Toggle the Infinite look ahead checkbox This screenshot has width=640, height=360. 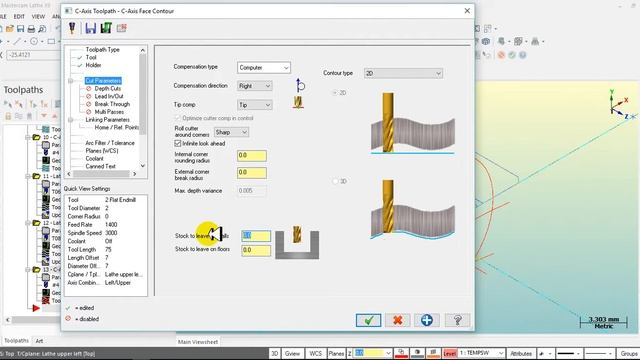click(178, 143)
